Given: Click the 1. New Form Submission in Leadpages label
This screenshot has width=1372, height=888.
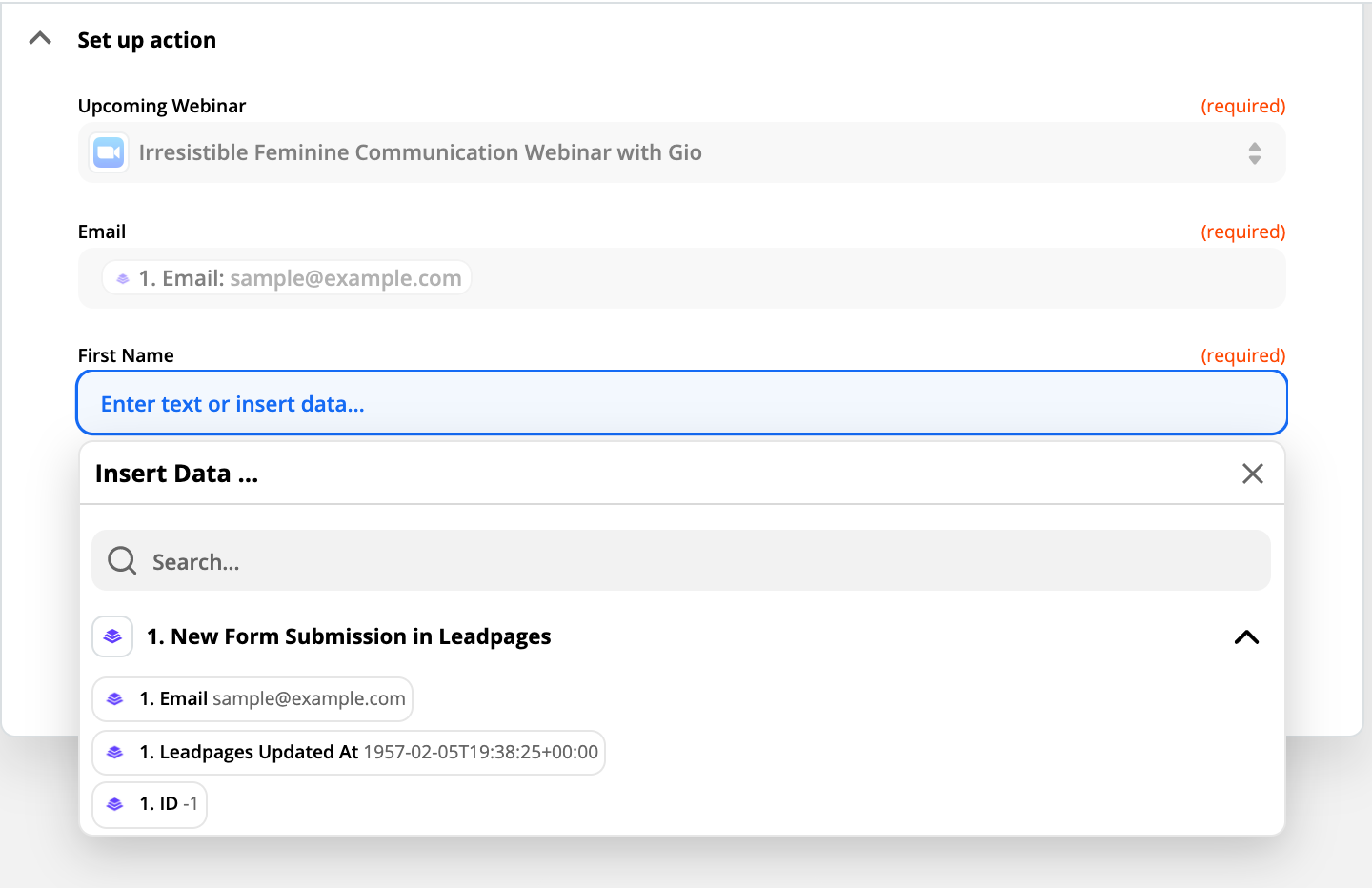Looking at the screenshot, I should [349, 636].
